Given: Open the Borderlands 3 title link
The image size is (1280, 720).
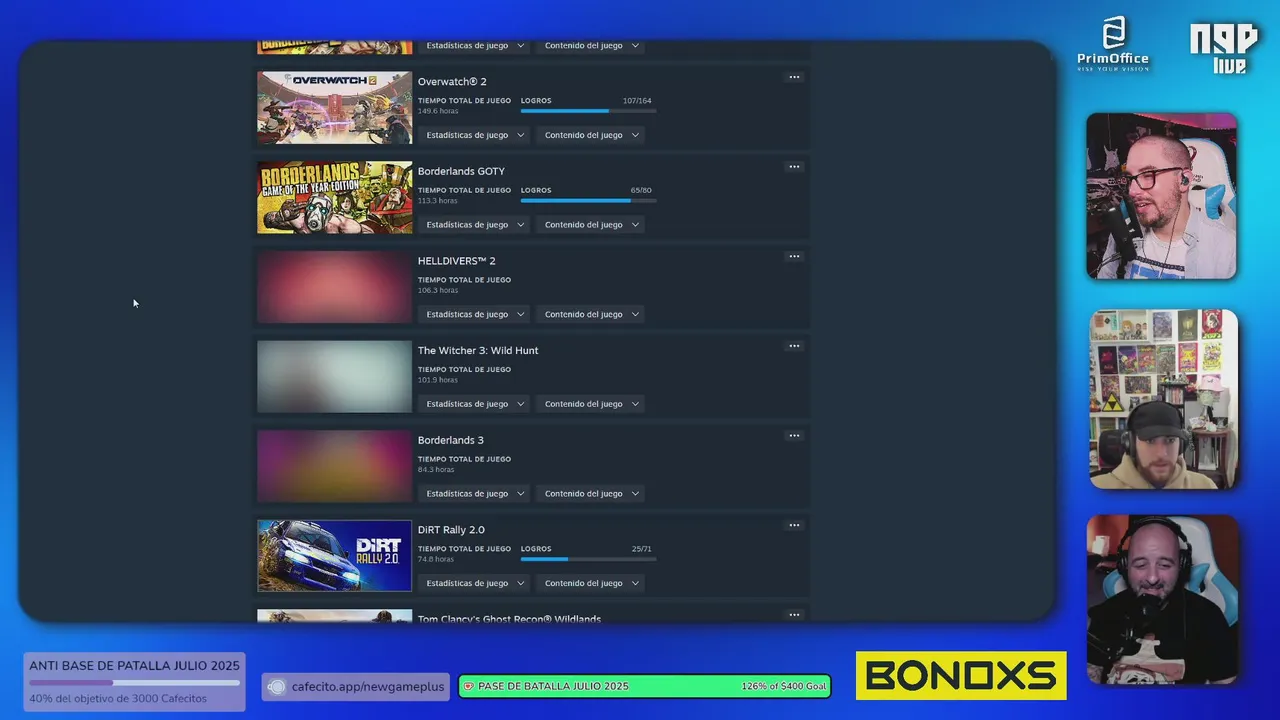Looking at the screenshot, I should 451,440.
